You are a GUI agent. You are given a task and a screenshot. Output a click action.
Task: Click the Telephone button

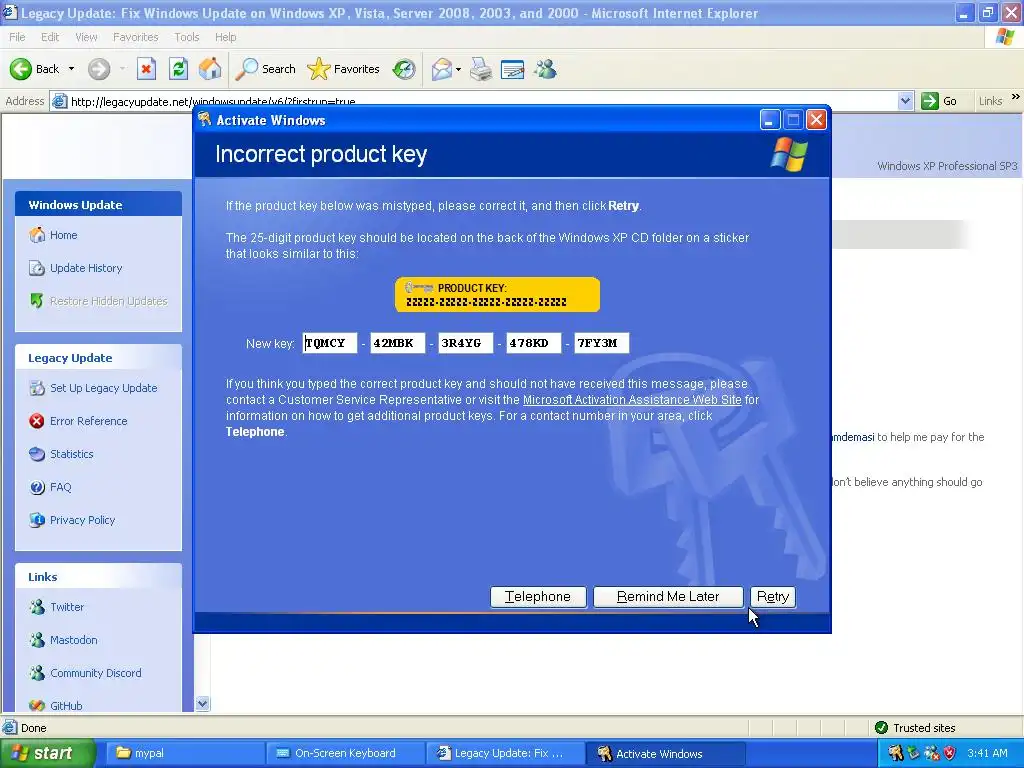(x=538, y=597)
